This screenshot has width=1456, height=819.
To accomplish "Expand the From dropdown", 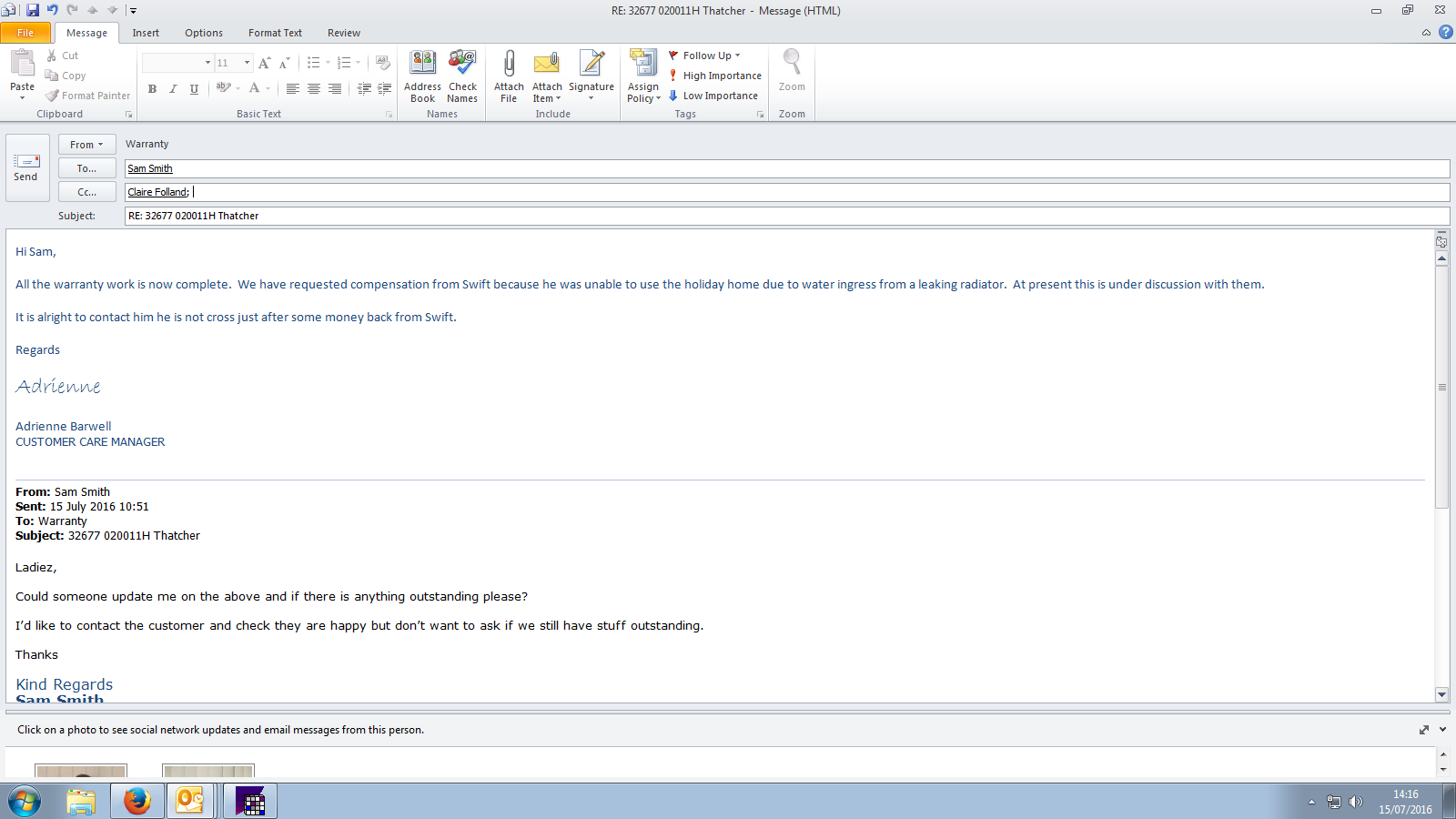I will click(x=86, y=145).
